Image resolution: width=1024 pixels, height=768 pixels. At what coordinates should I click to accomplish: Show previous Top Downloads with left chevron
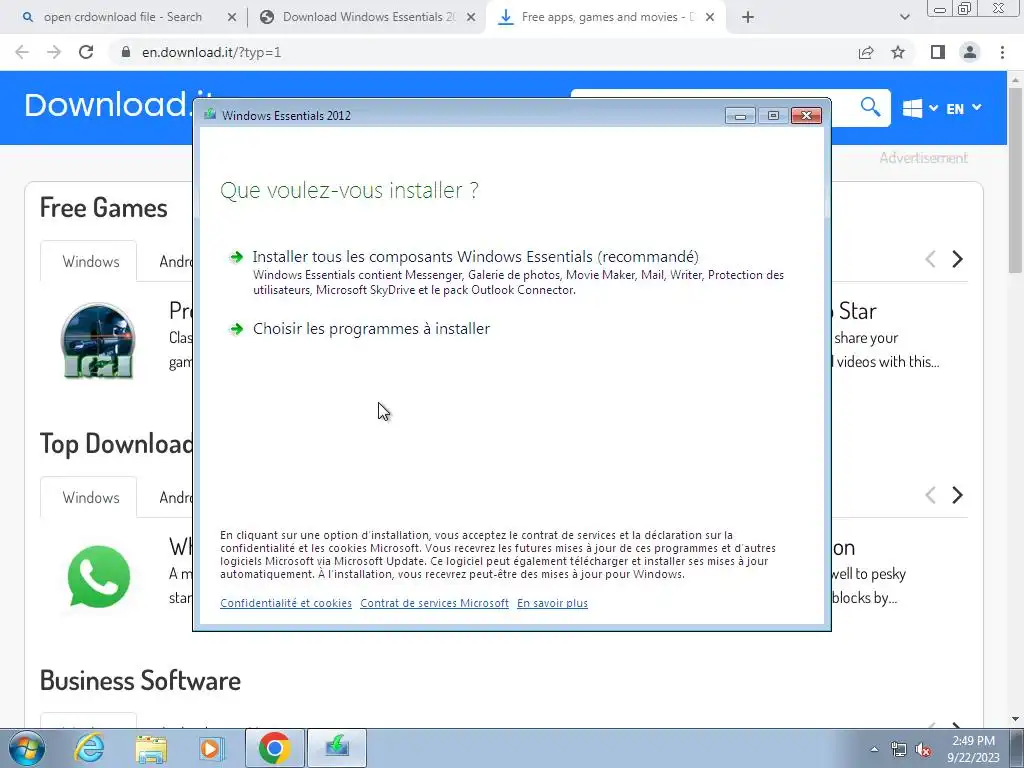point(930,495)
